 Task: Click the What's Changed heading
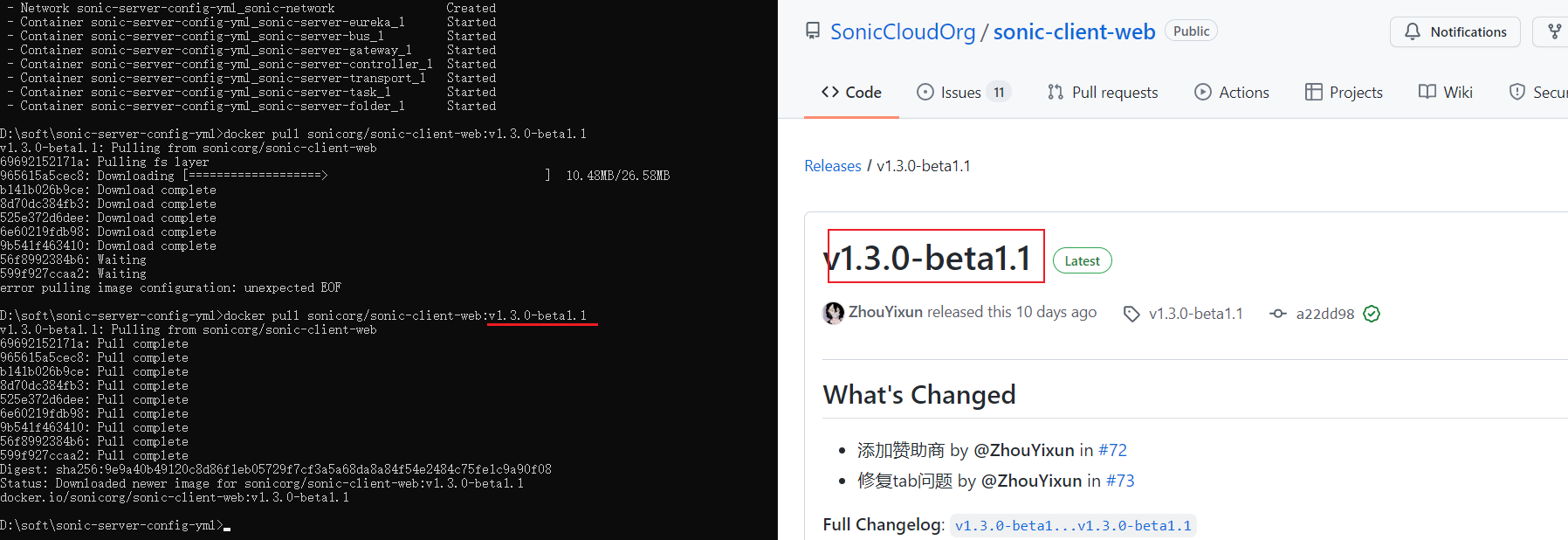pyautogui.click(x=919, y=395)
